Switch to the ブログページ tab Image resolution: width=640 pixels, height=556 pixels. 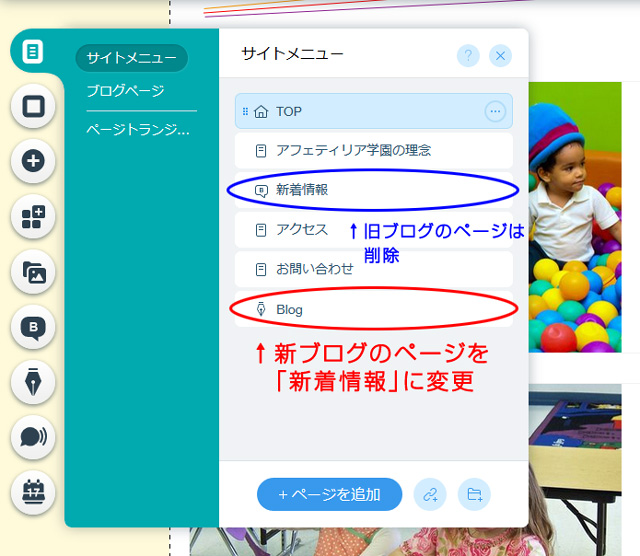(125, 91)
